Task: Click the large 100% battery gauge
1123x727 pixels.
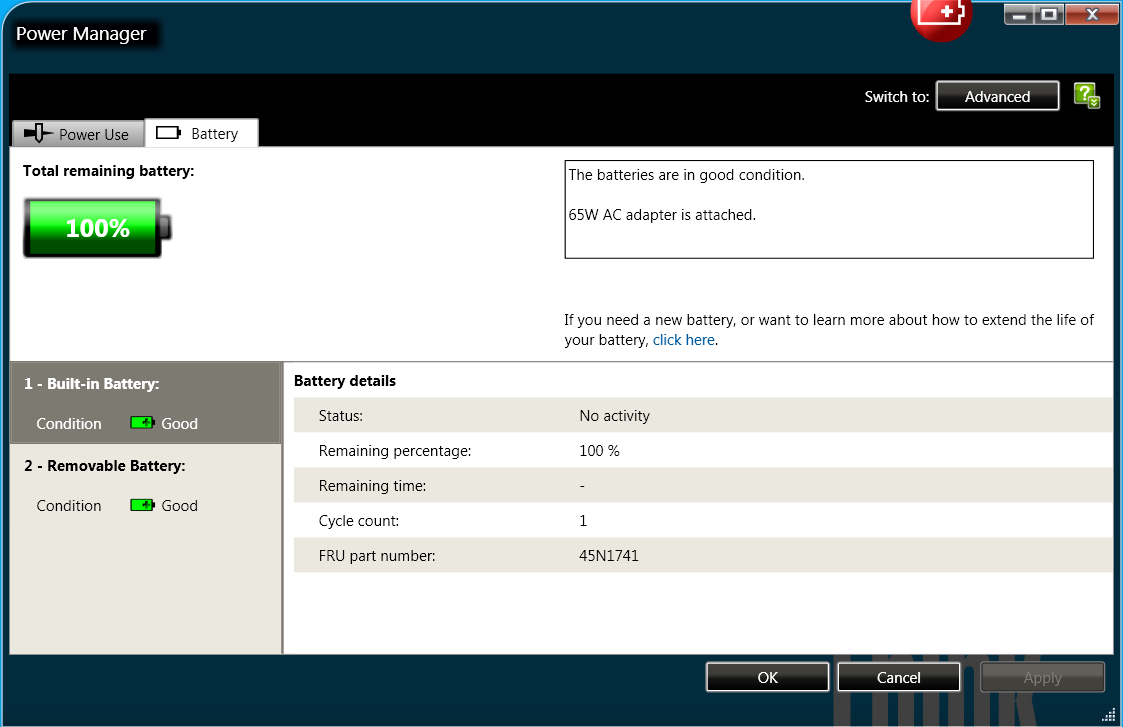Action: 97,228
